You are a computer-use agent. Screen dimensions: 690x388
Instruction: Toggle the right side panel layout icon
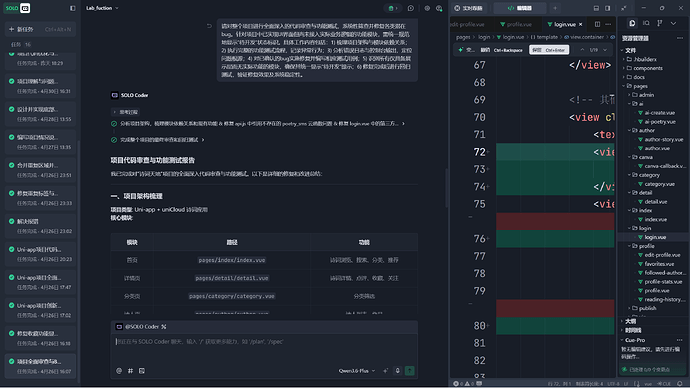tap(608, 8)
